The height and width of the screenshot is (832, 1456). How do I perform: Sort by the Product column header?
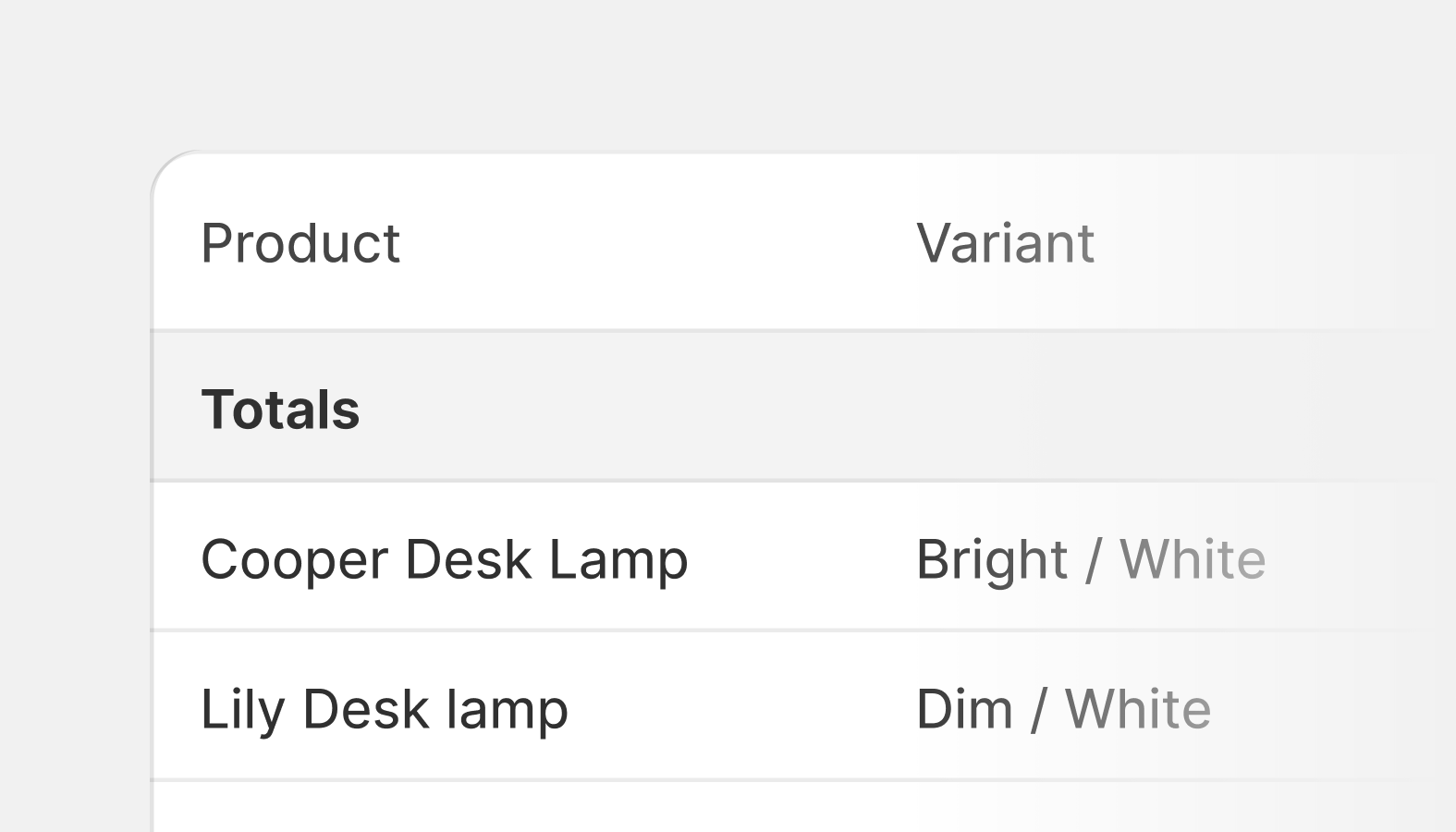(300, 243)
